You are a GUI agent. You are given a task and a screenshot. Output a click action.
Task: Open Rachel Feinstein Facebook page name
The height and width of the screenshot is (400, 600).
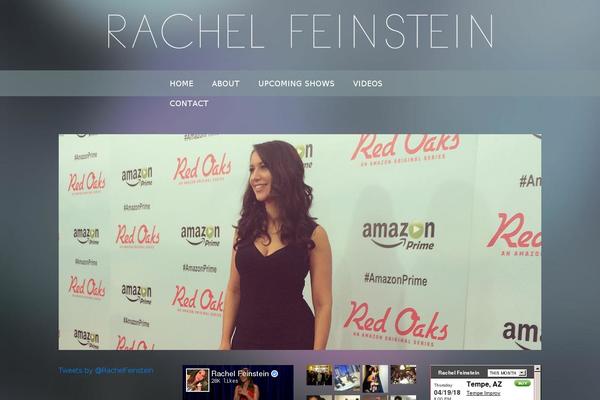(240, 373)
